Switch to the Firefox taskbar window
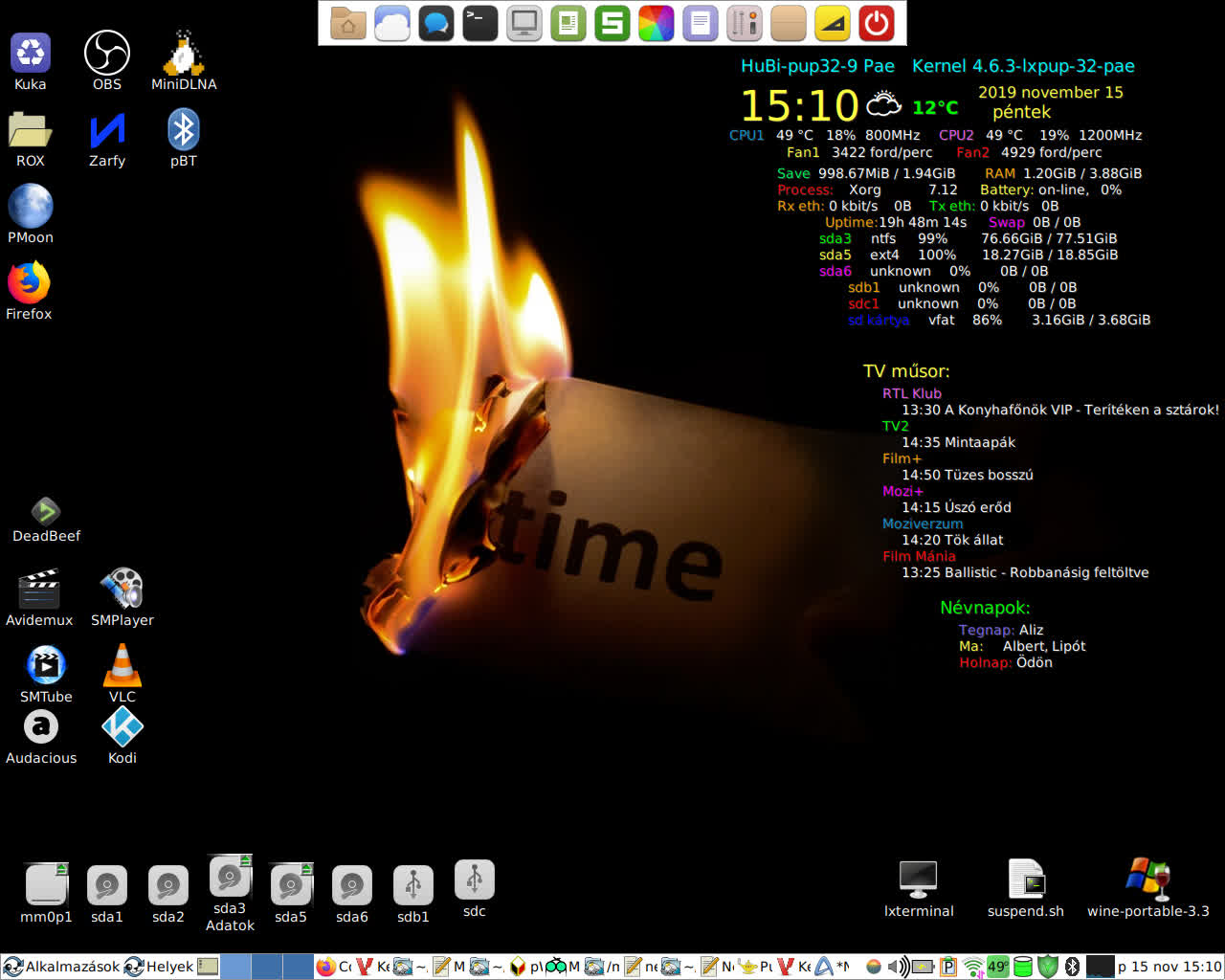The width and height of the screenshot is (1225, 980). (334, 967)
